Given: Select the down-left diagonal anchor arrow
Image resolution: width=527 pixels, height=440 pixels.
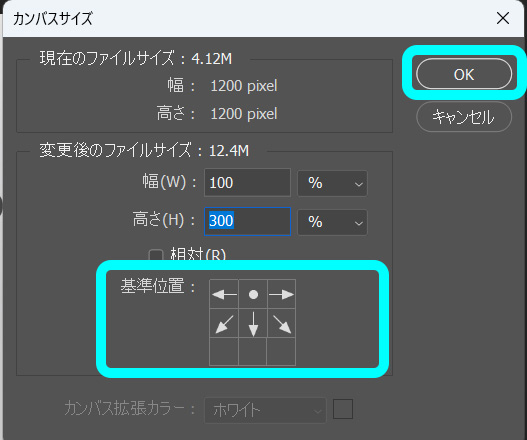Looking at the screenshot, I should click(x=224, y=323).
